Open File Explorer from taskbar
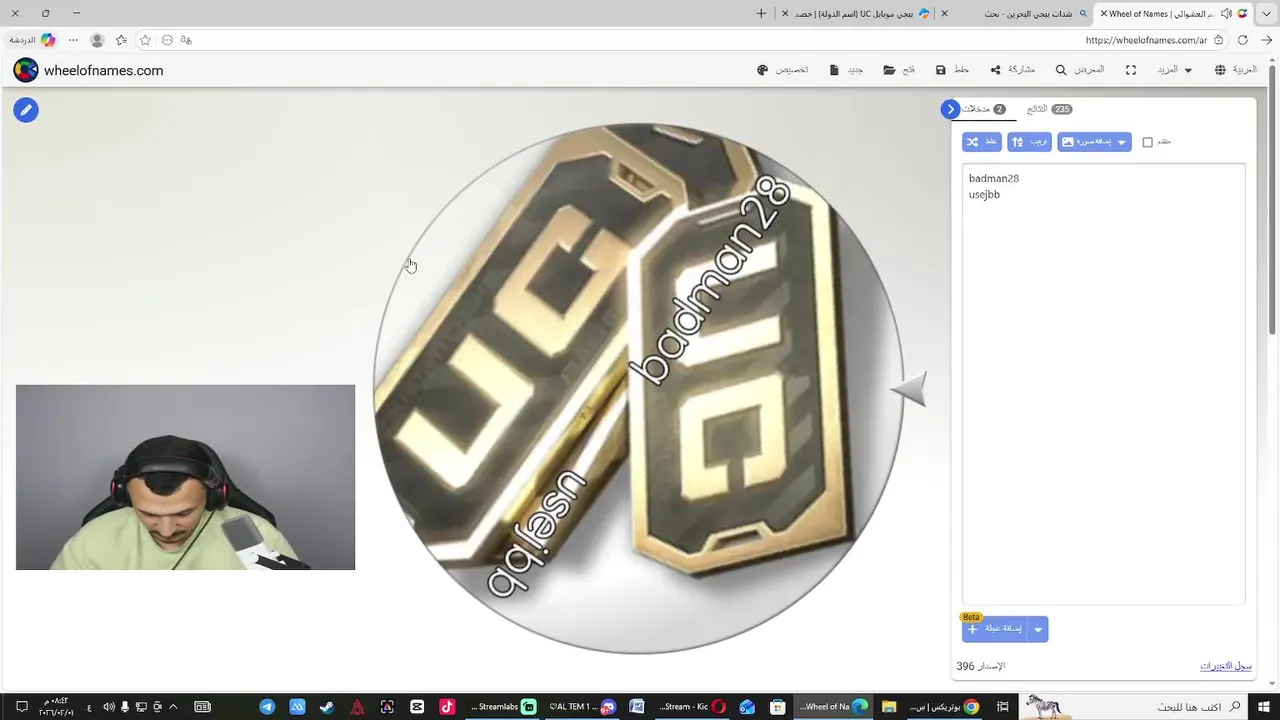Screen dimensions: 1280x720 coord(888,707)
